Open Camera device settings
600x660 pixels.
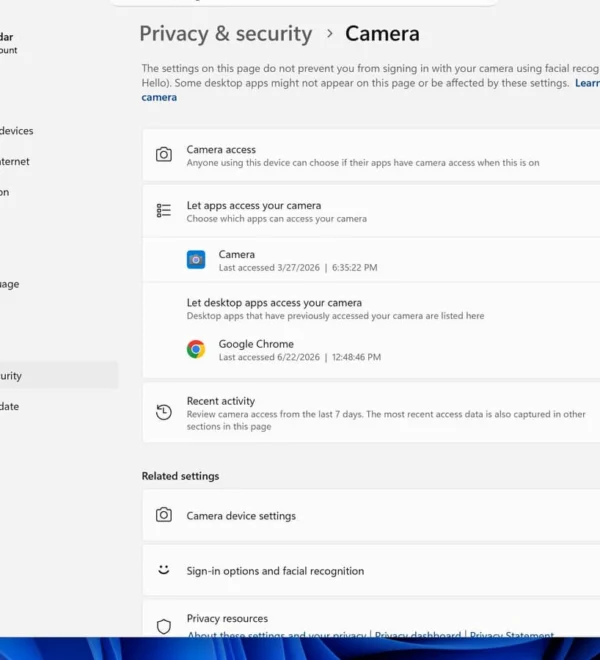tap(371, 515)
